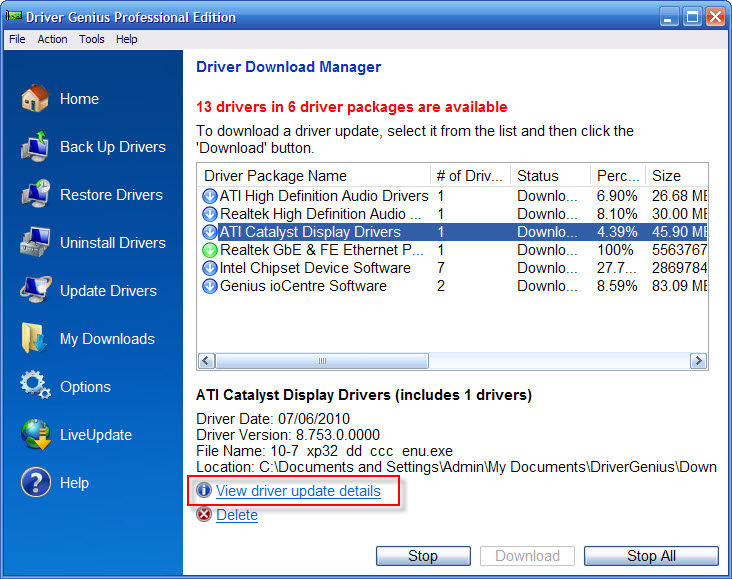The width and height of the screenshot is (732, 579).
Task: Click the 83.09 MB size cell
Action: click(x=679, y=286)
